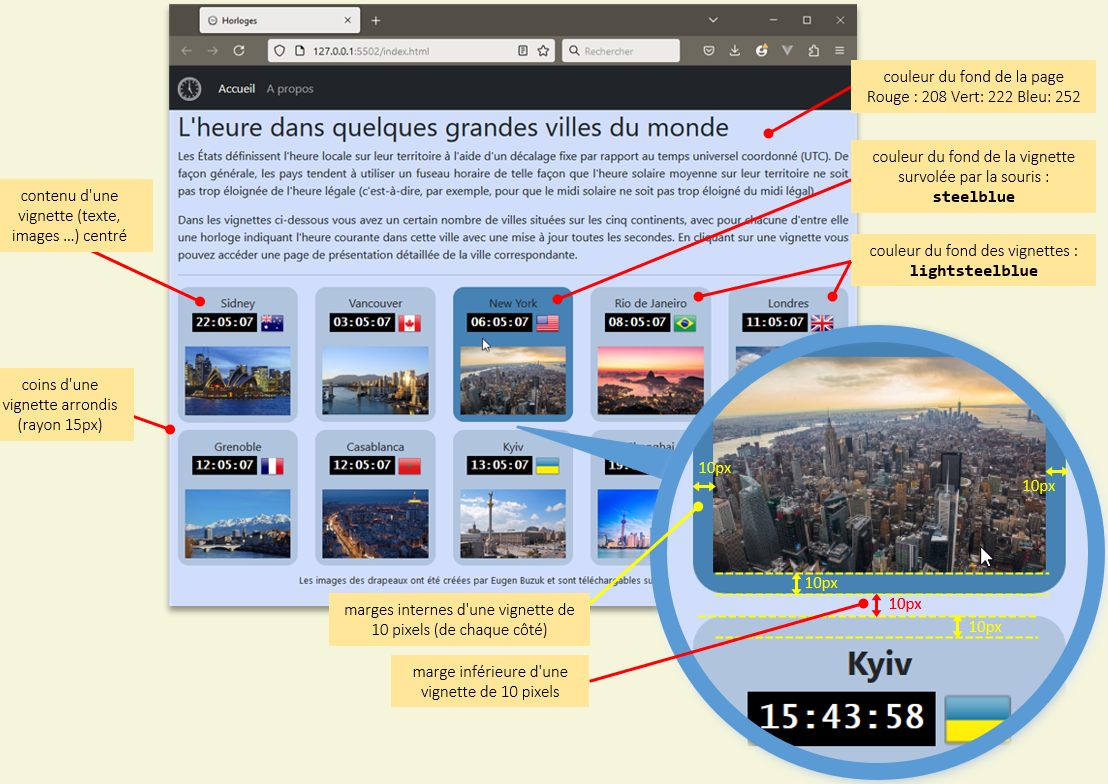
Task: Bookmark this page with the star icon
Action: tap(543, 51)
